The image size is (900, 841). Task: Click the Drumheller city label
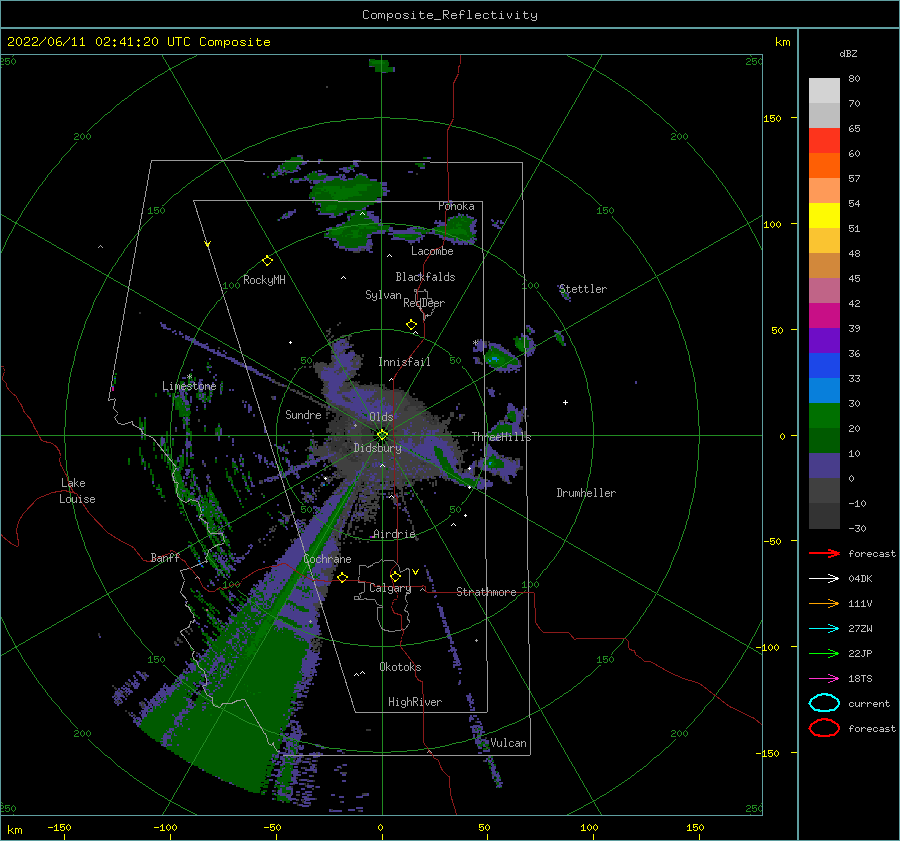tap(586, 493)
